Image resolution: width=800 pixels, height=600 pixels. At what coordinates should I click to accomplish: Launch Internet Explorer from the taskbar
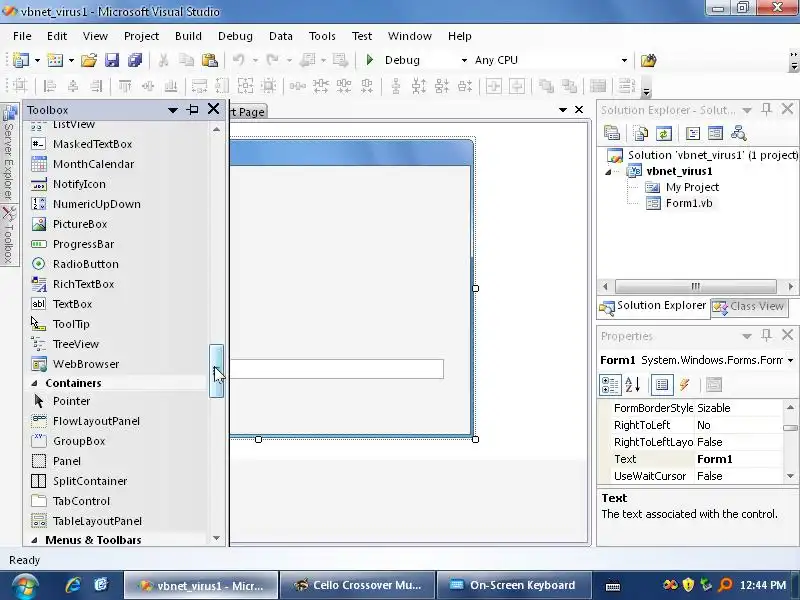[72, 585]
